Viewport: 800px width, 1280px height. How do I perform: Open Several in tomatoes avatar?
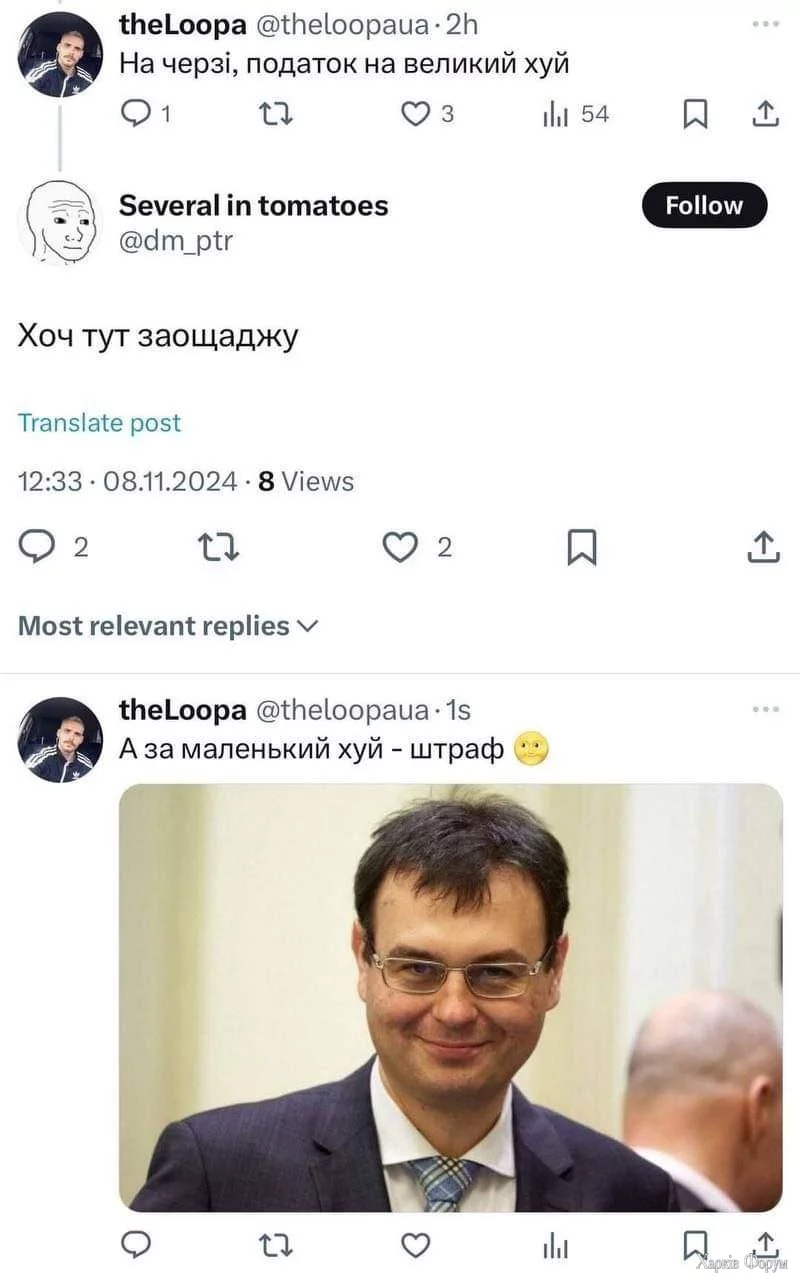click(x=59, y=222)
